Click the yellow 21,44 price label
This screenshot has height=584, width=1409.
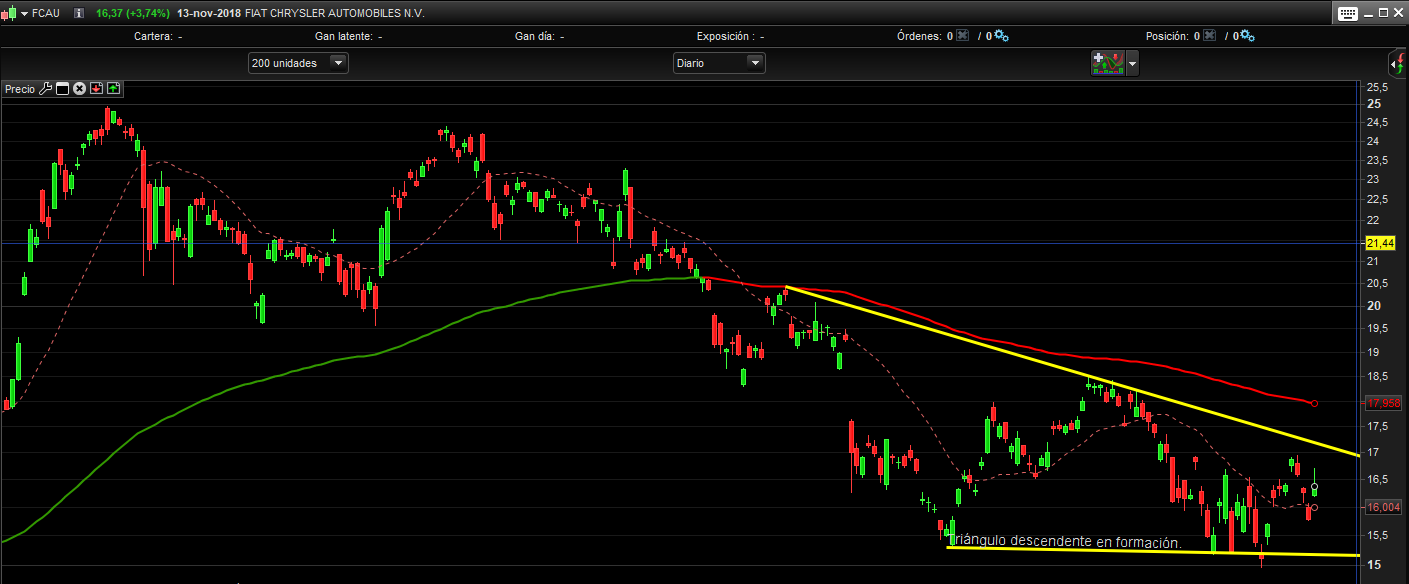point(1380,243)
